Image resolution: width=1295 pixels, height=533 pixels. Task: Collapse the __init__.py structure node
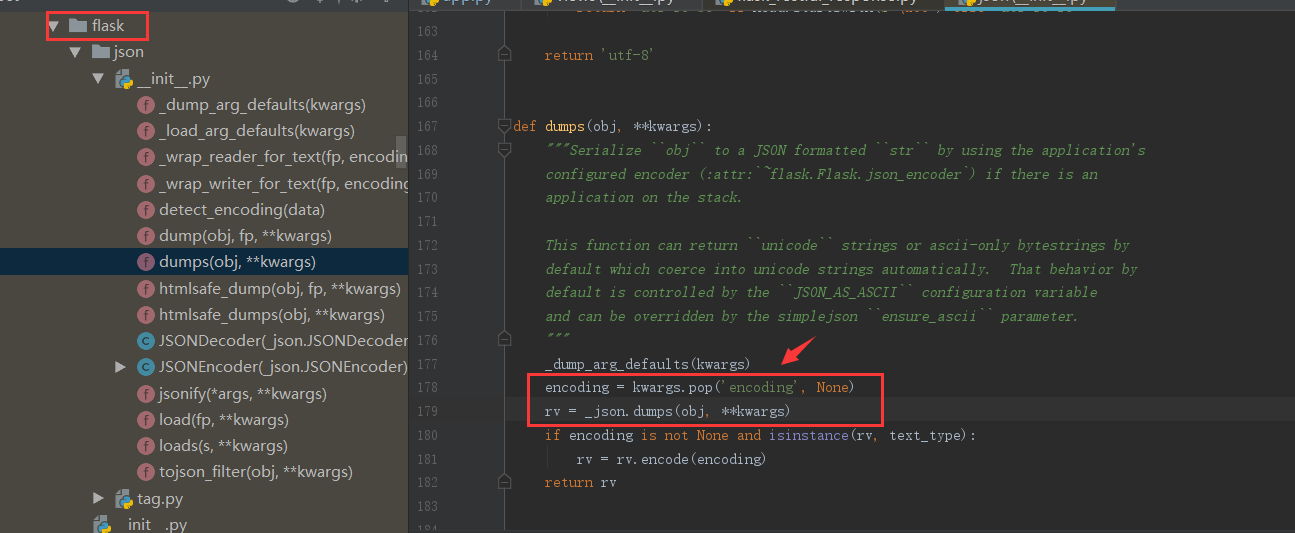tap(98, 78)
